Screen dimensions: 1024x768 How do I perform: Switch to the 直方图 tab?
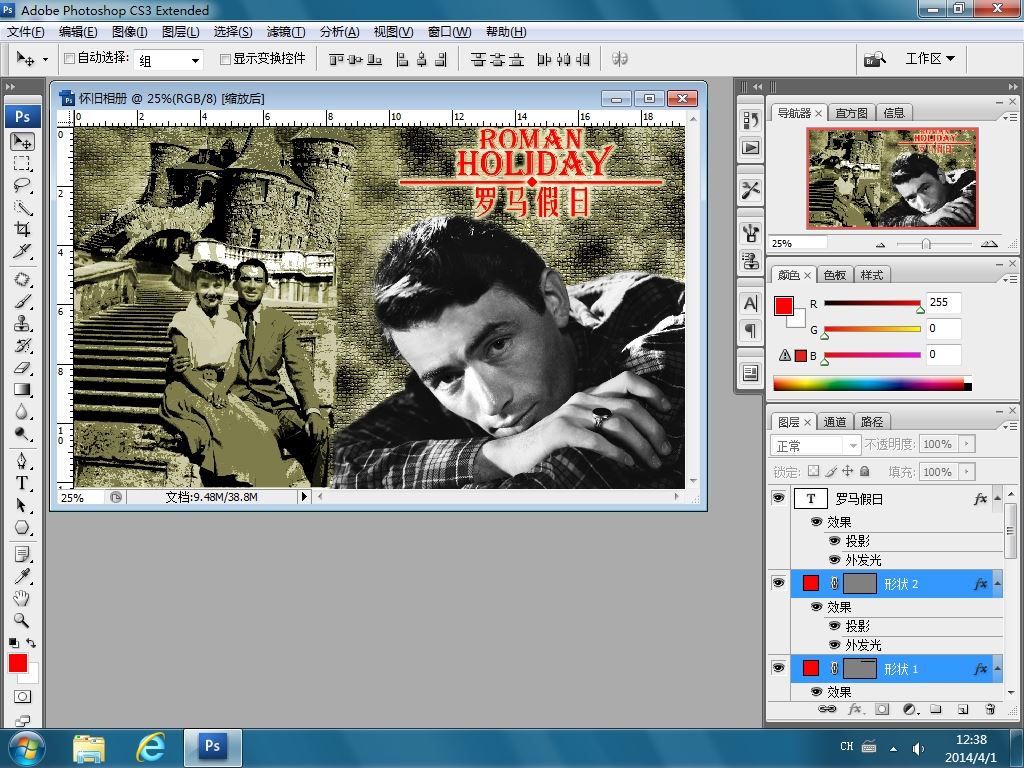coord(852,113)
